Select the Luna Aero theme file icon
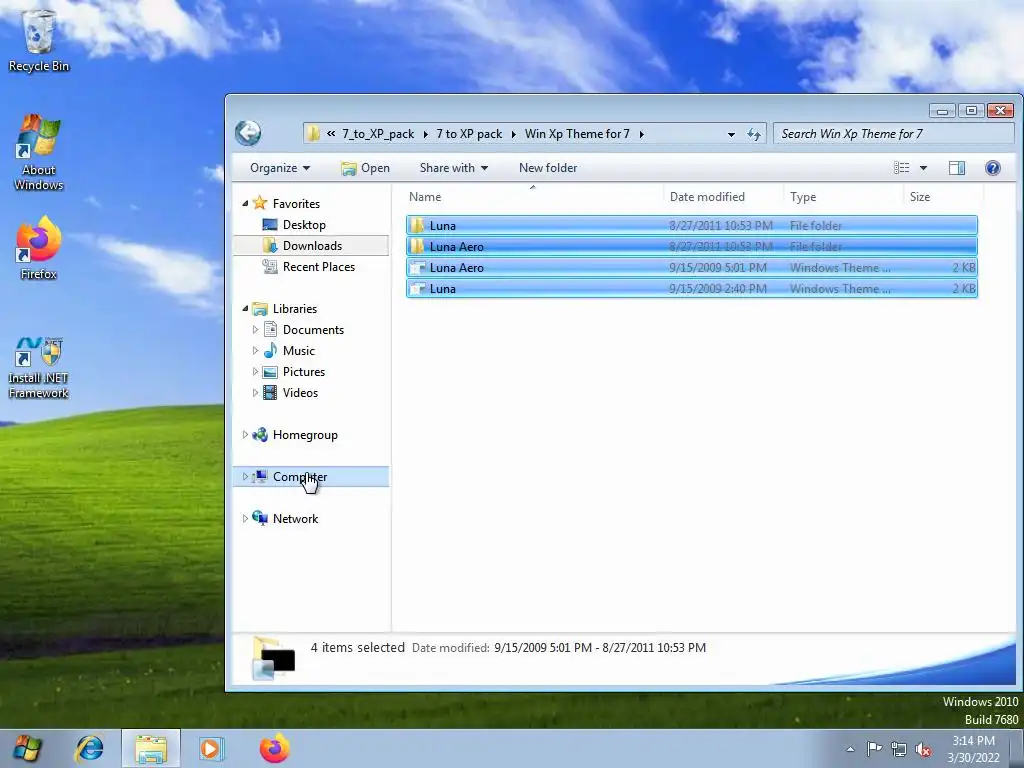Image resolution: width=1024 pixels, height=768 pixels. 417,267
